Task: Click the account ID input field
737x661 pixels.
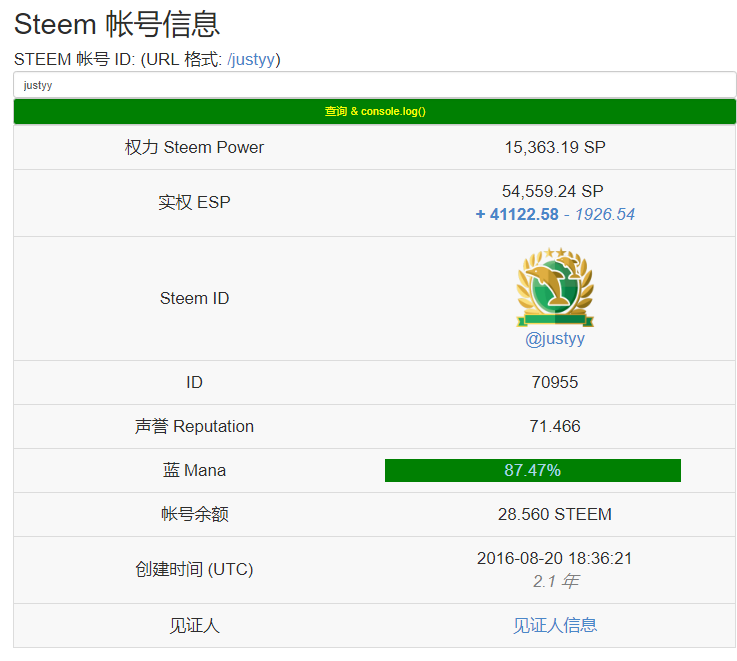Action: (374, 85)
